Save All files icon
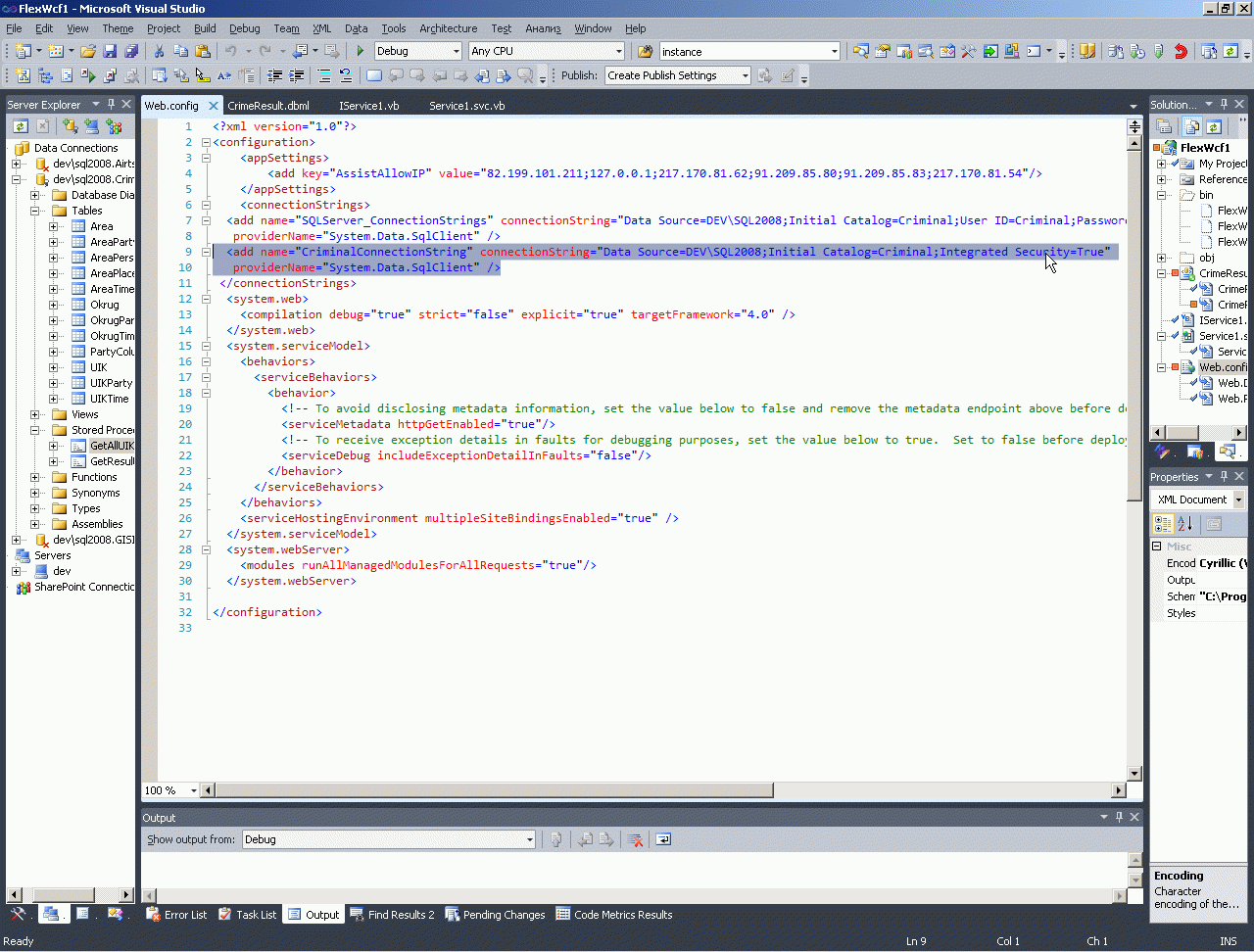The height and width of the screenshot is (952, 1254). 130,51
